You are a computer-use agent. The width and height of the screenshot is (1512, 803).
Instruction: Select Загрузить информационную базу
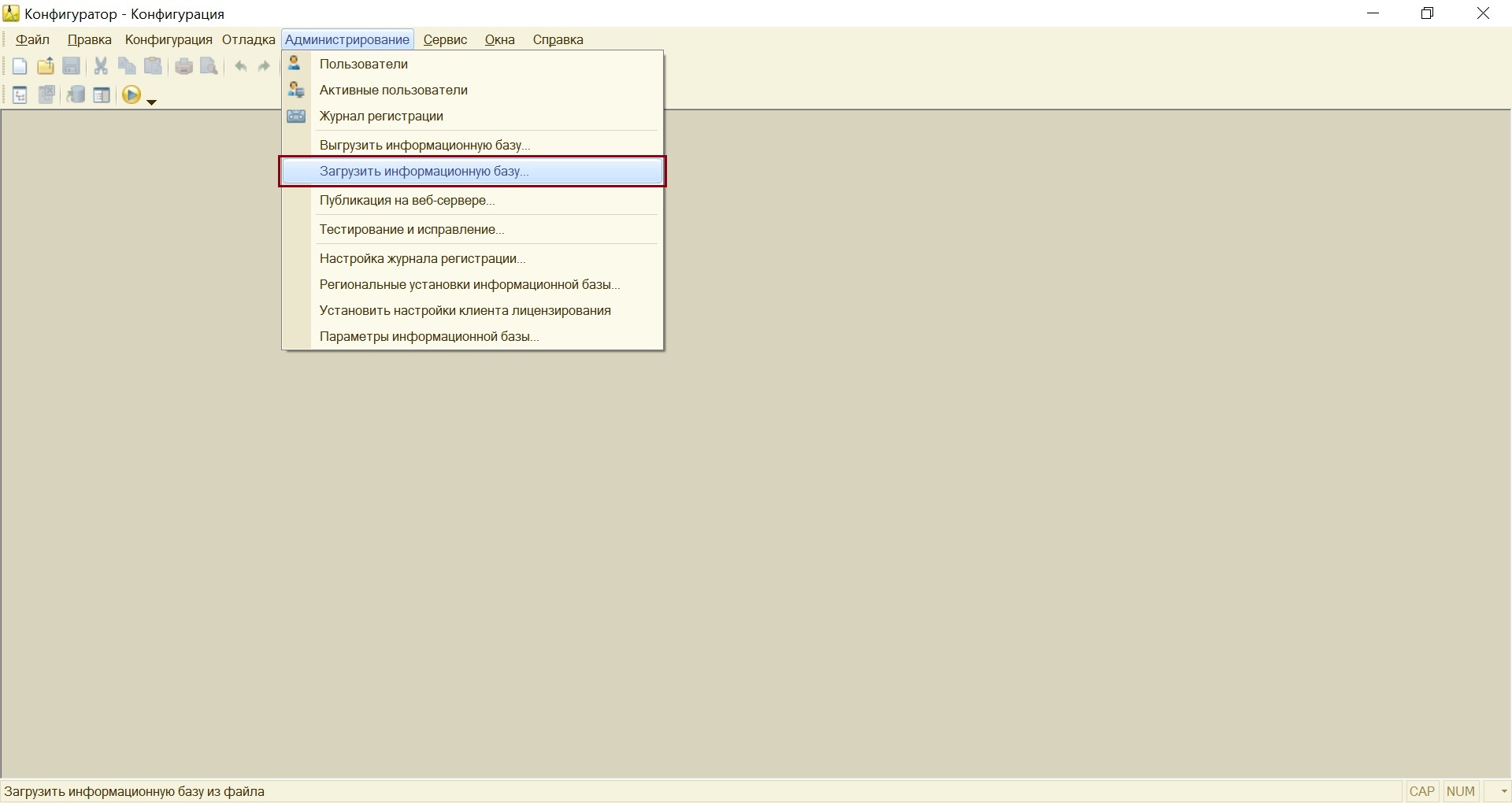(424, 171)
